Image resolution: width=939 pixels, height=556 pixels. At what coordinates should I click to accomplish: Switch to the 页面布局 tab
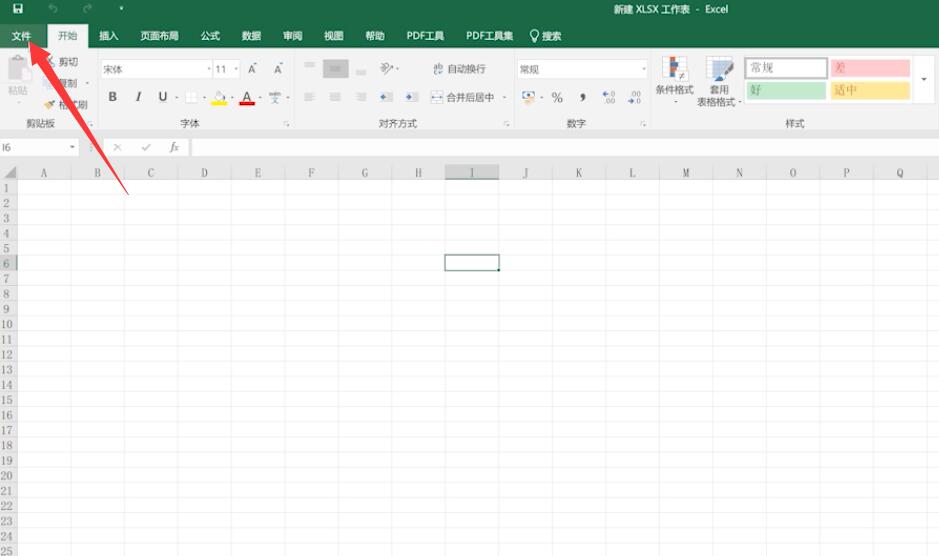159,36
